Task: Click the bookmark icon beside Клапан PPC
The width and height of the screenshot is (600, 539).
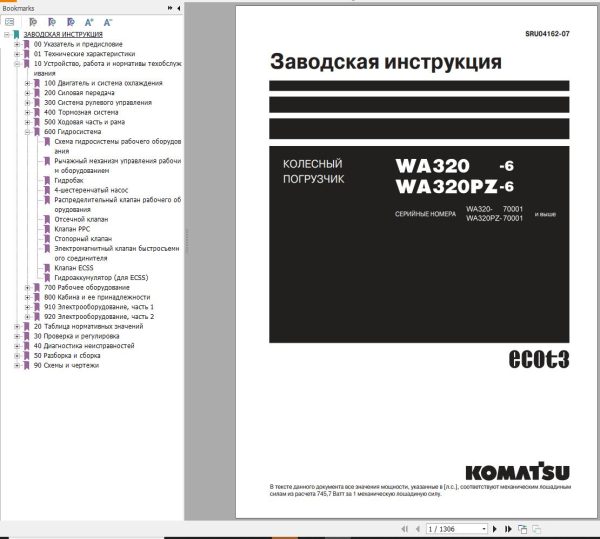Action: pyautogui.click(x=47, y=229)
